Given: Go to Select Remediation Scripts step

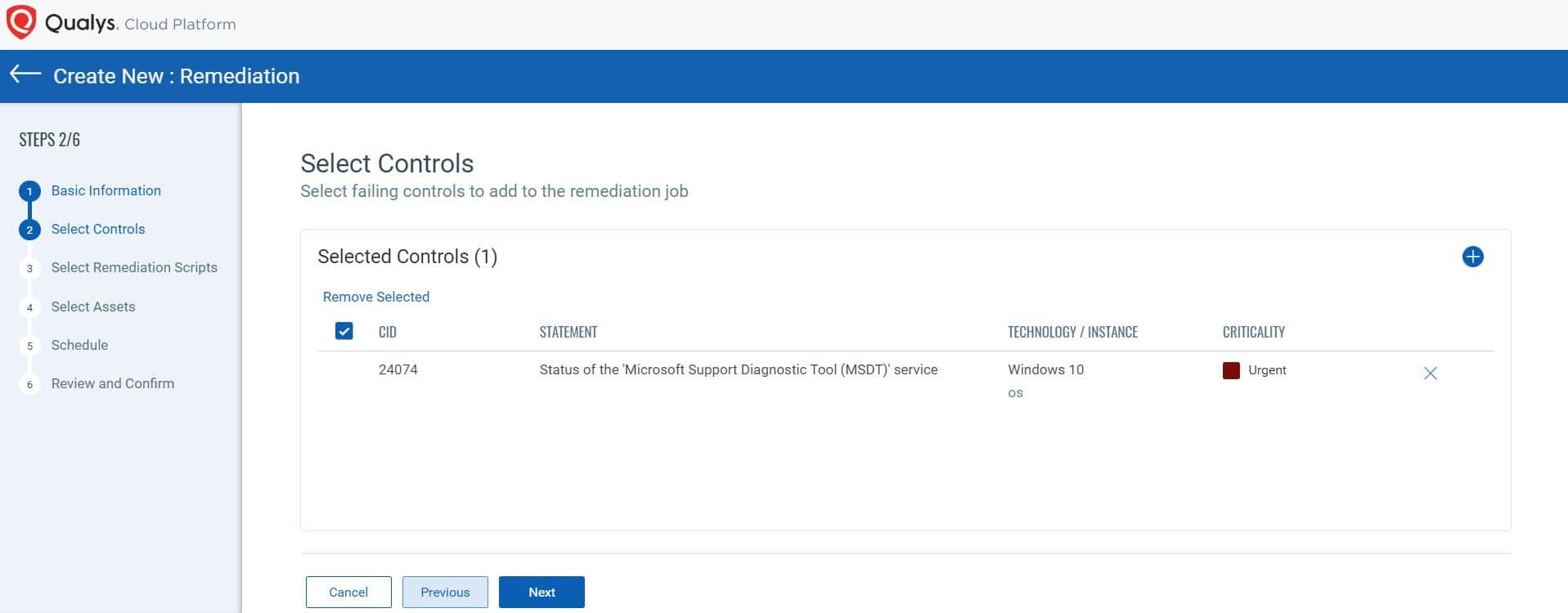Looking at the screenshot, I should pyautogui.click(x=134, y=267).
